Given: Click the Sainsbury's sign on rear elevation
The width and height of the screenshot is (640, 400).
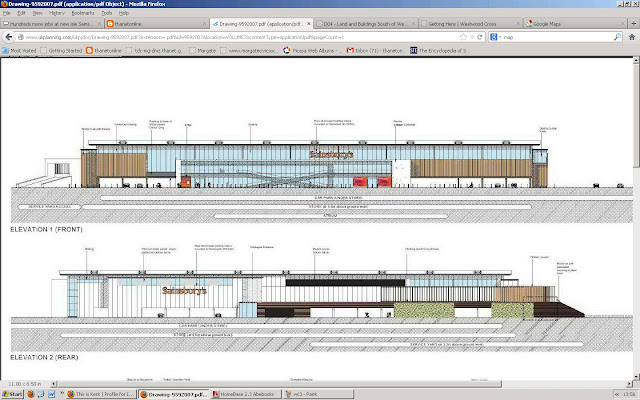Looking at the screenshot, I should pyautogui.click(x=184, y=291).
